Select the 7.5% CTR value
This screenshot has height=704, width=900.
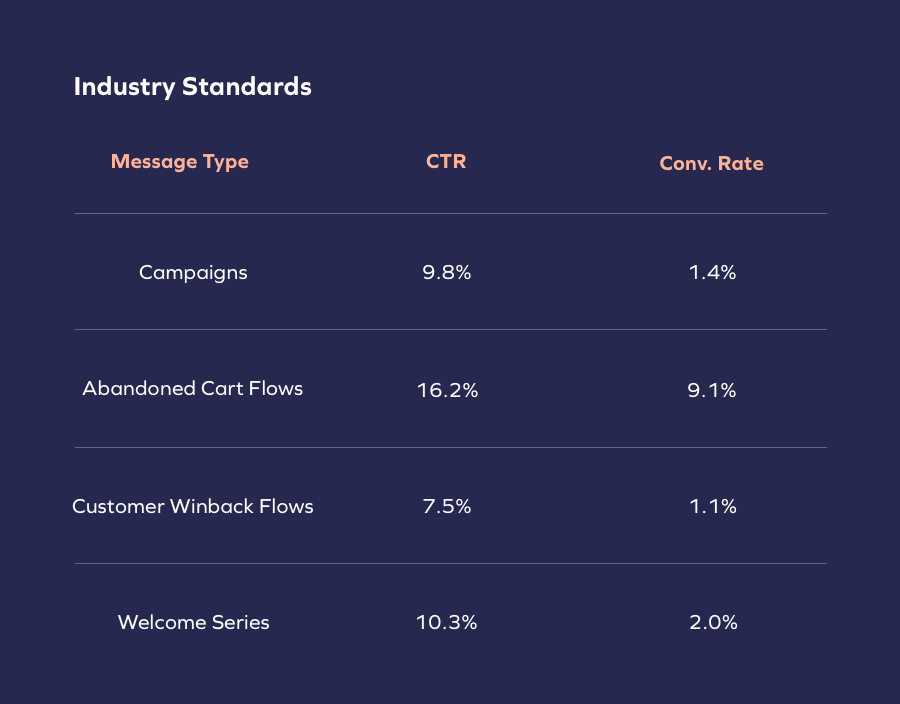pyautogui.click(x=446, y=507)
